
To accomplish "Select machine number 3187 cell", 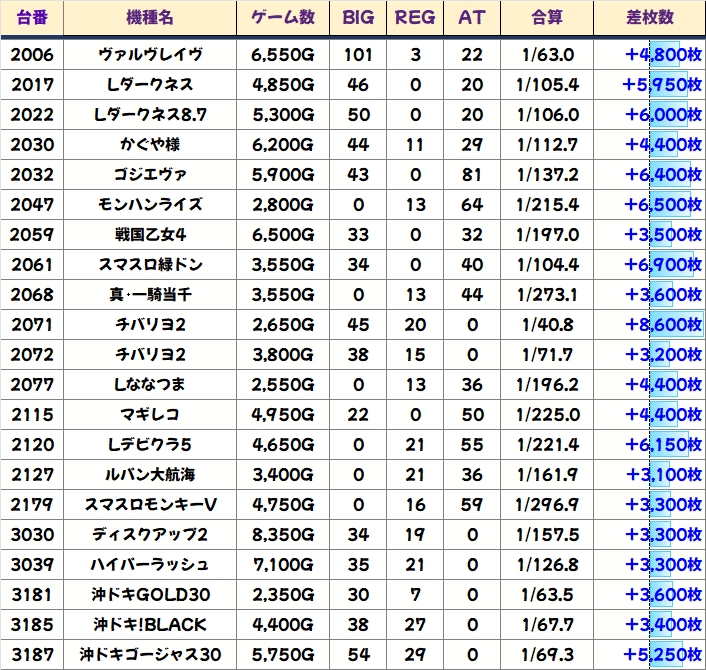I will click(32, 655).
